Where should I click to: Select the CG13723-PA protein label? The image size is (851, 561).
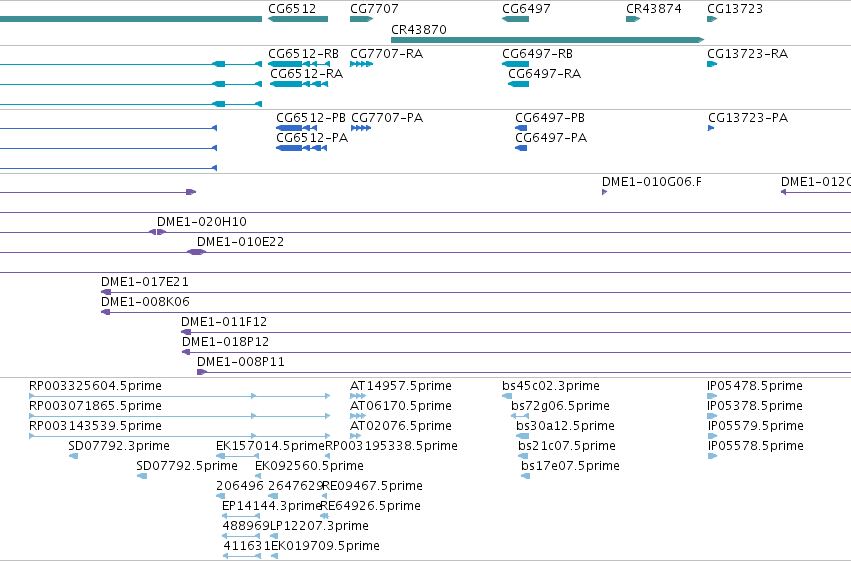click(748, 118)
